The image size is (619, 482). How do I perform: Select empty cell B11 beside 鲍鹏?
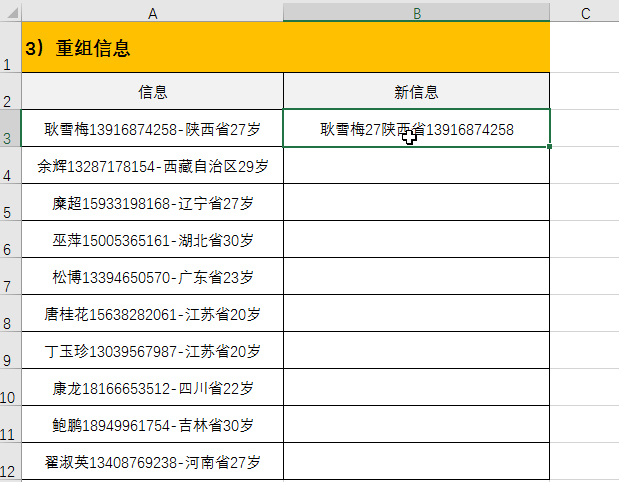[x=416, y=424]
